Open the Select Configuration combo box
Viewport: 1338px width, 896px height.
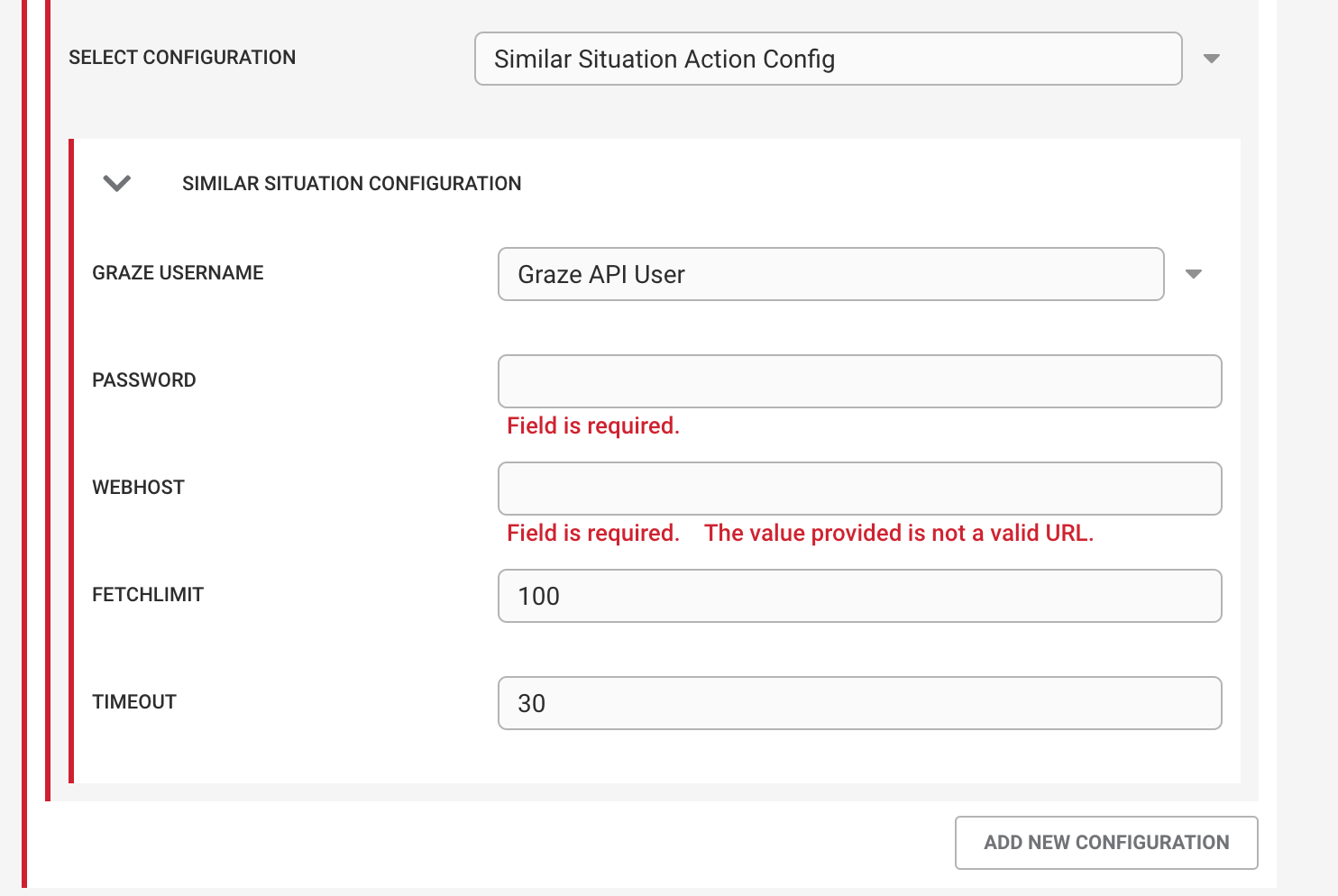point(828,59)
